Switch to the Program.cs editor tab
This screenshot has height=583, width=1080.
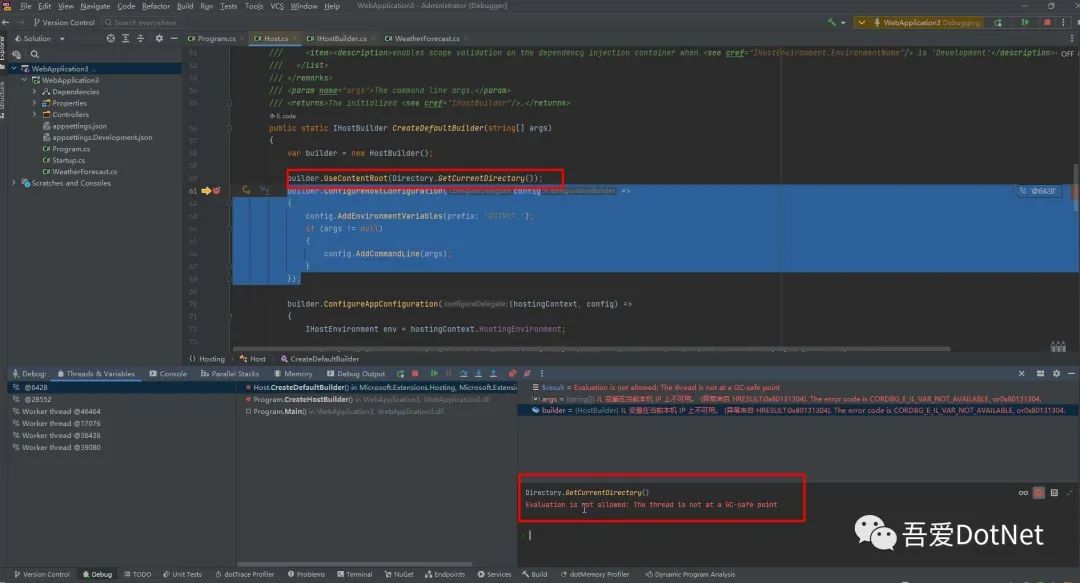point(211,39)
